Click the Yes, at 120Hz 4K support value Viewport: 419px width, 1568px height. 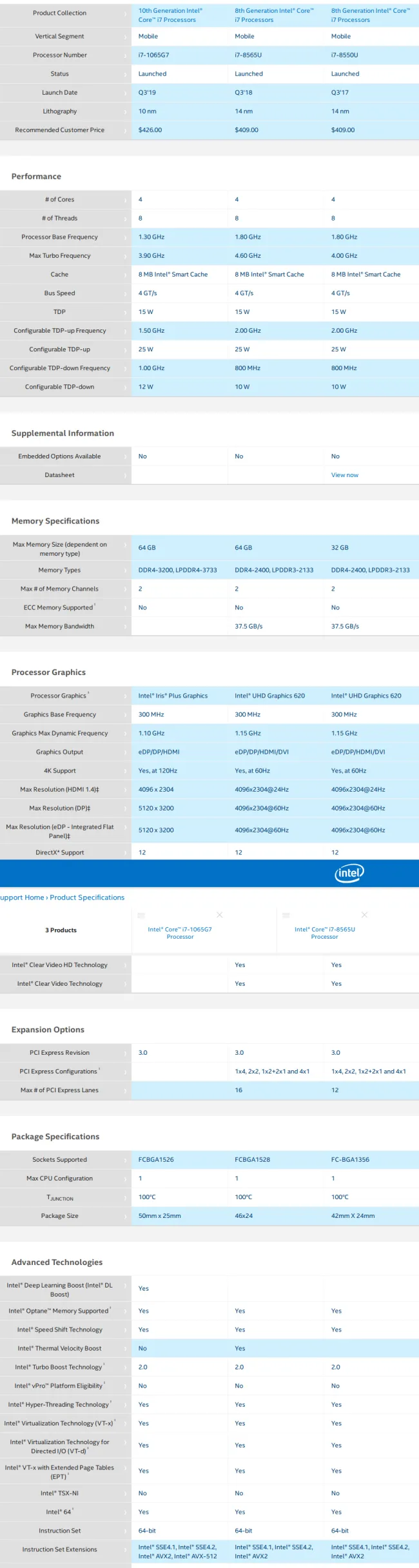[x=157, y=770]
